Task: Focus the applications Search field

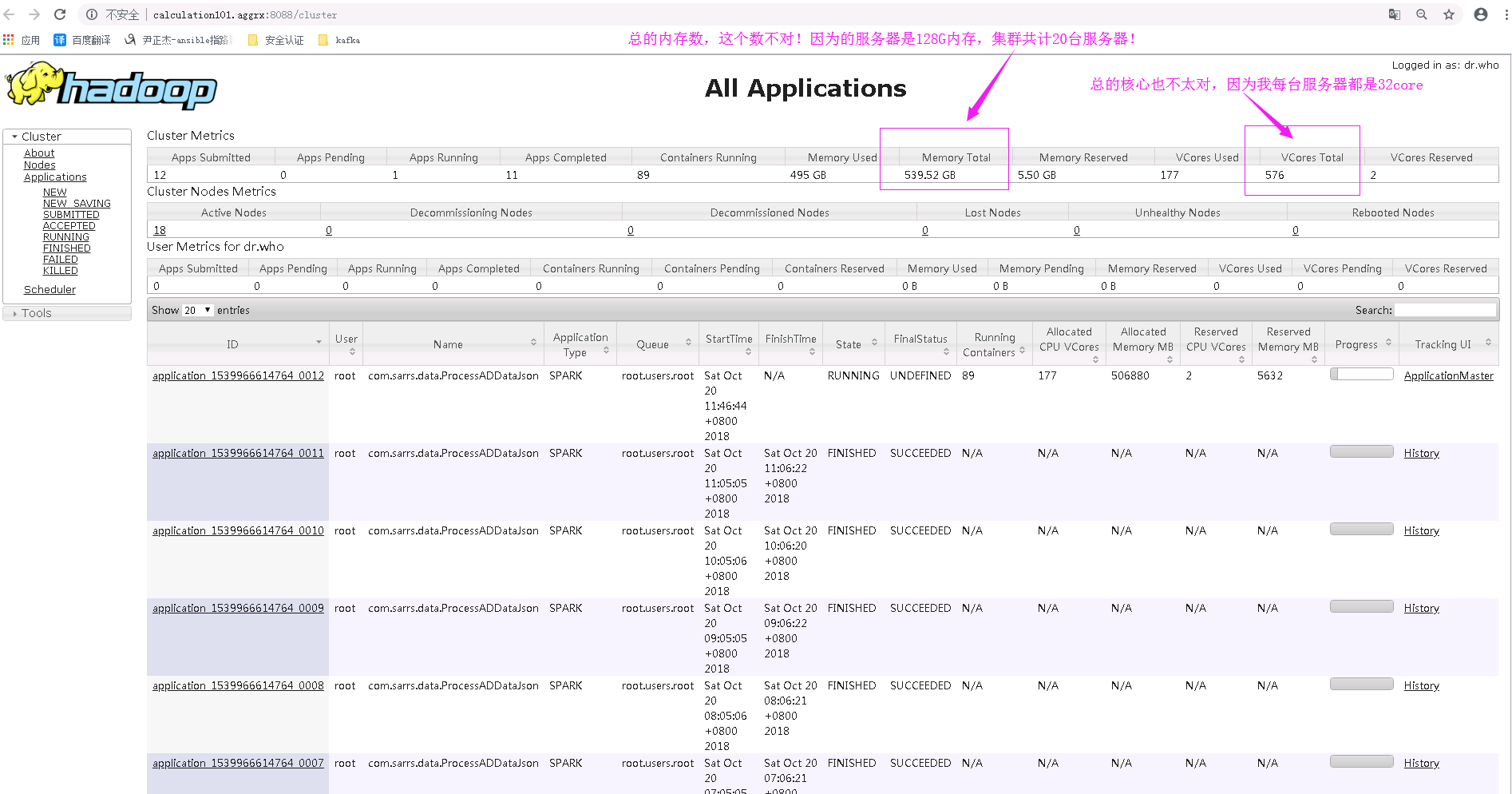Action: click(1445, 310)
